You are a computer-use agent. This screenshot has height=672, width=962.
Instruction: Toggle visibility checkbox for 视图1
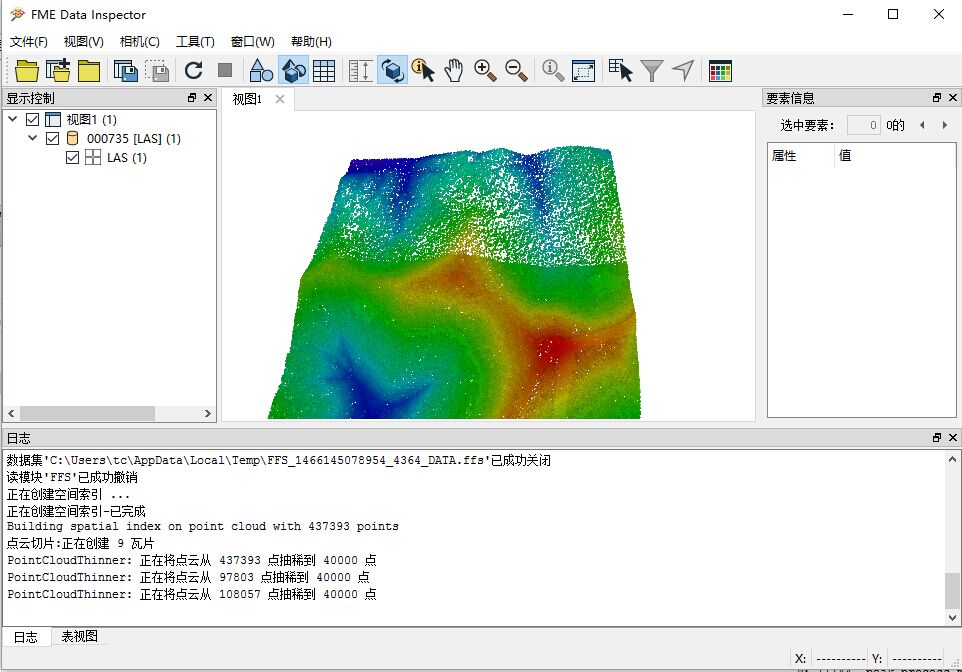coord(33,119)
